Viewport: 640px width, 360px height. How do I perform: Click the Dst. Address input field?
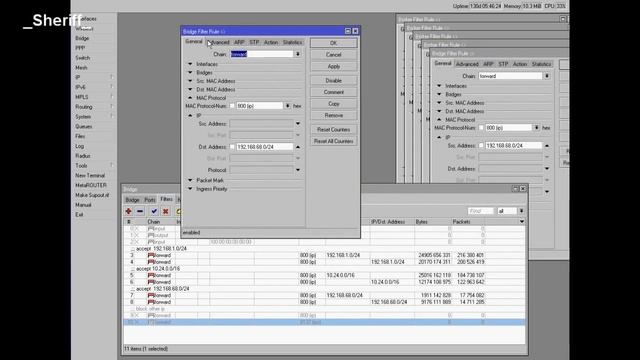(264, 147)
